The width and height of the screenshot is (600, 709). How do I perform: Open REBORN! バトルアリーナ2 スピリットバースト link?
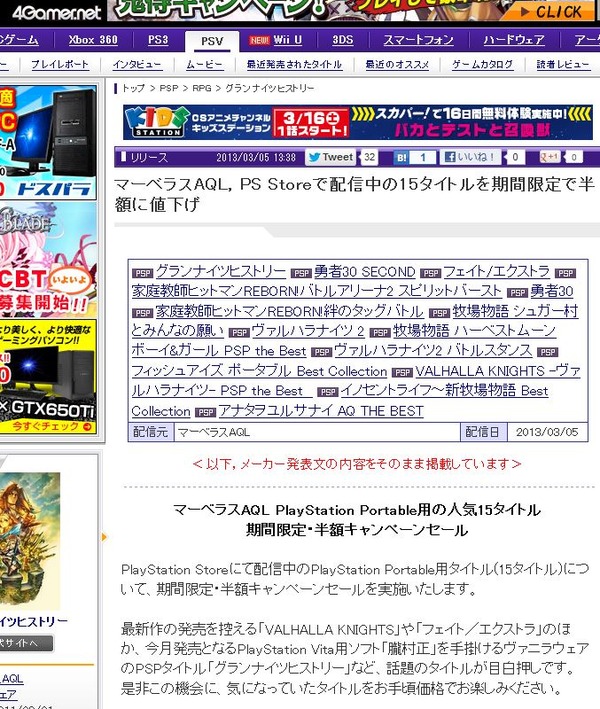317,291
